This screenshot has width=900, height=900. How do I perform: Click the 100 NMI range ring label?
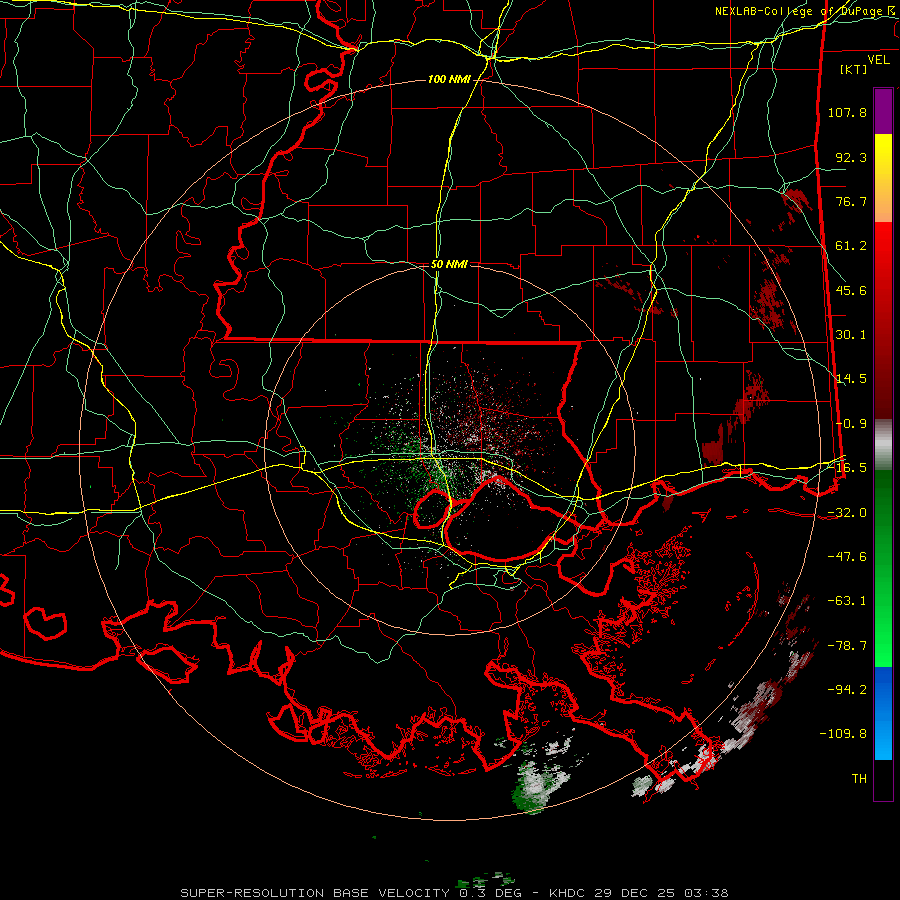coord(449,79)
